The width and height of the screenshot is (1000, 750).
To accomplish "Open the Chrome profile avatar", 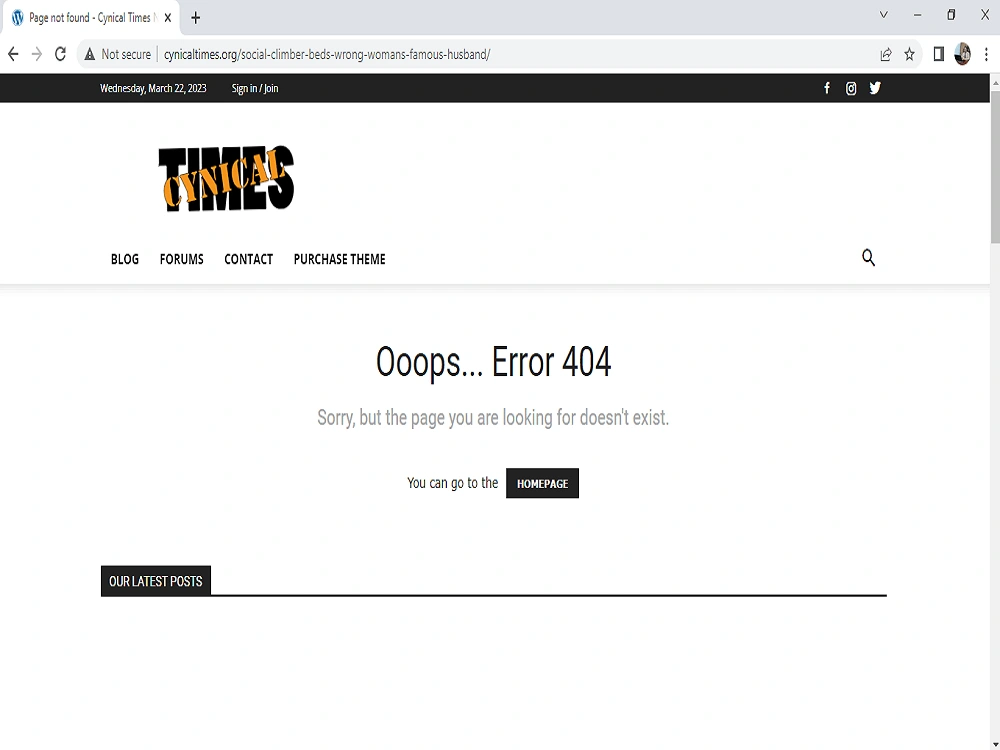I will click(x=962, y=54).
